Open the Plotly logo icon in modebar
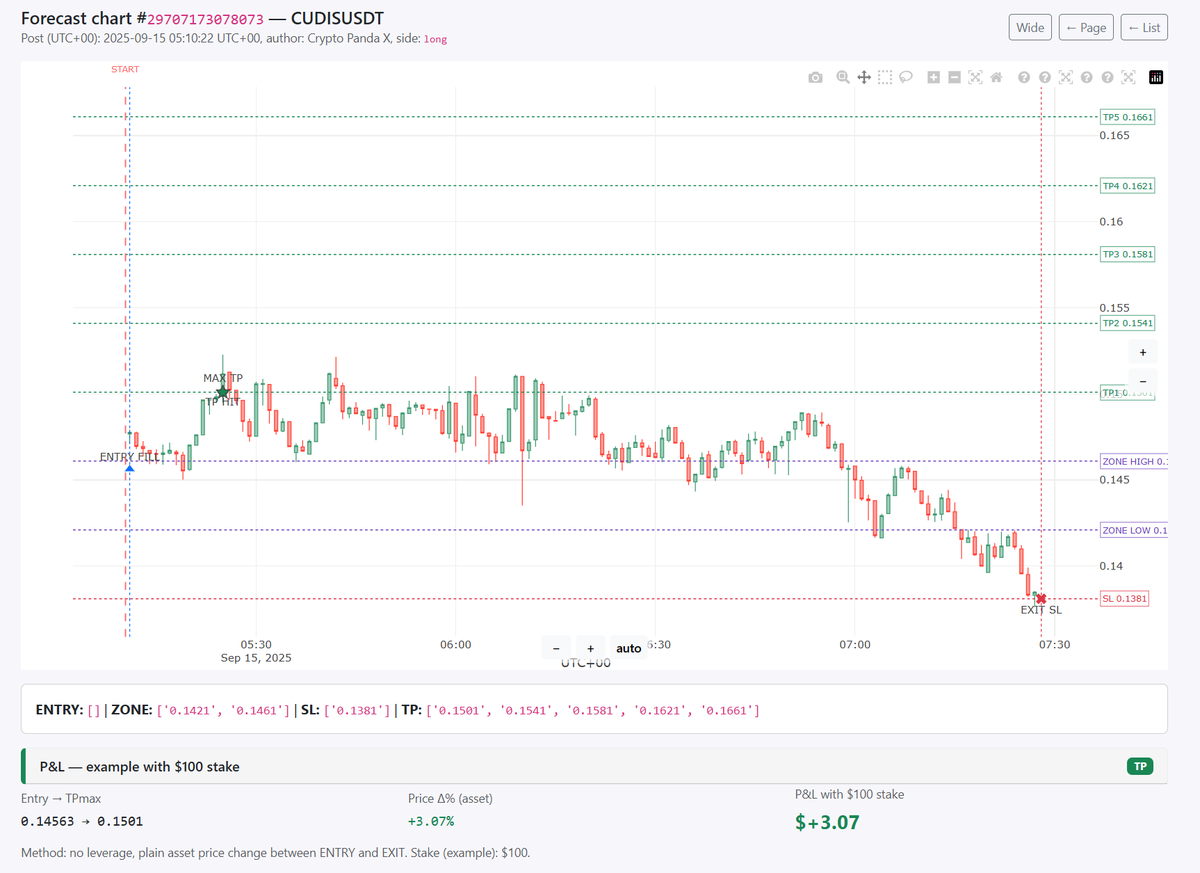This screenshot has width=1200, height=873. [1156, 77]
